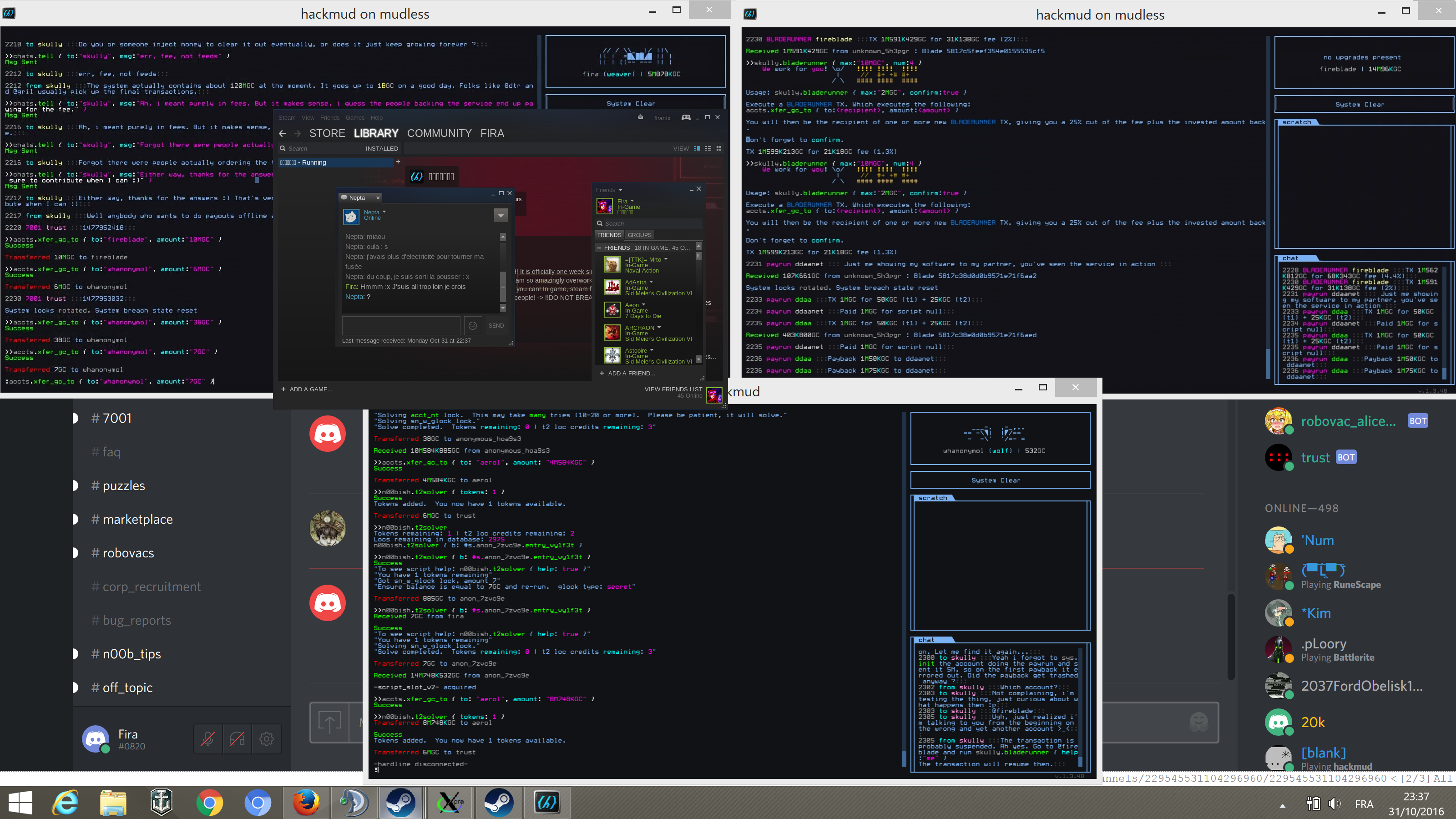Open Discord user settings gear
Viewport: 1456px width, 819px height.
coord(266,738)
